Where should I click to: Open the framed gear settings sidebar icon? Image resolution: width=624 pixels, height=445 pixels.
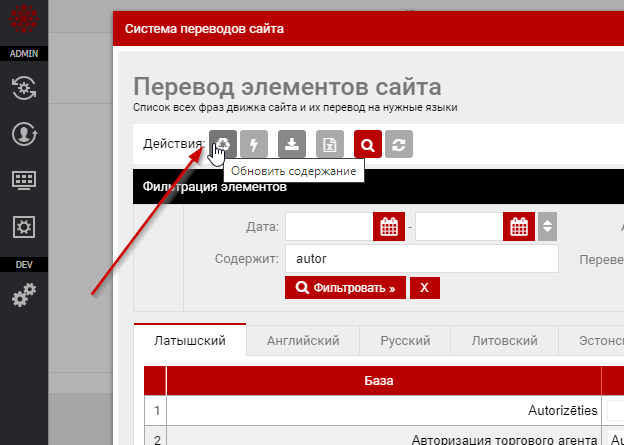[24, 227]
